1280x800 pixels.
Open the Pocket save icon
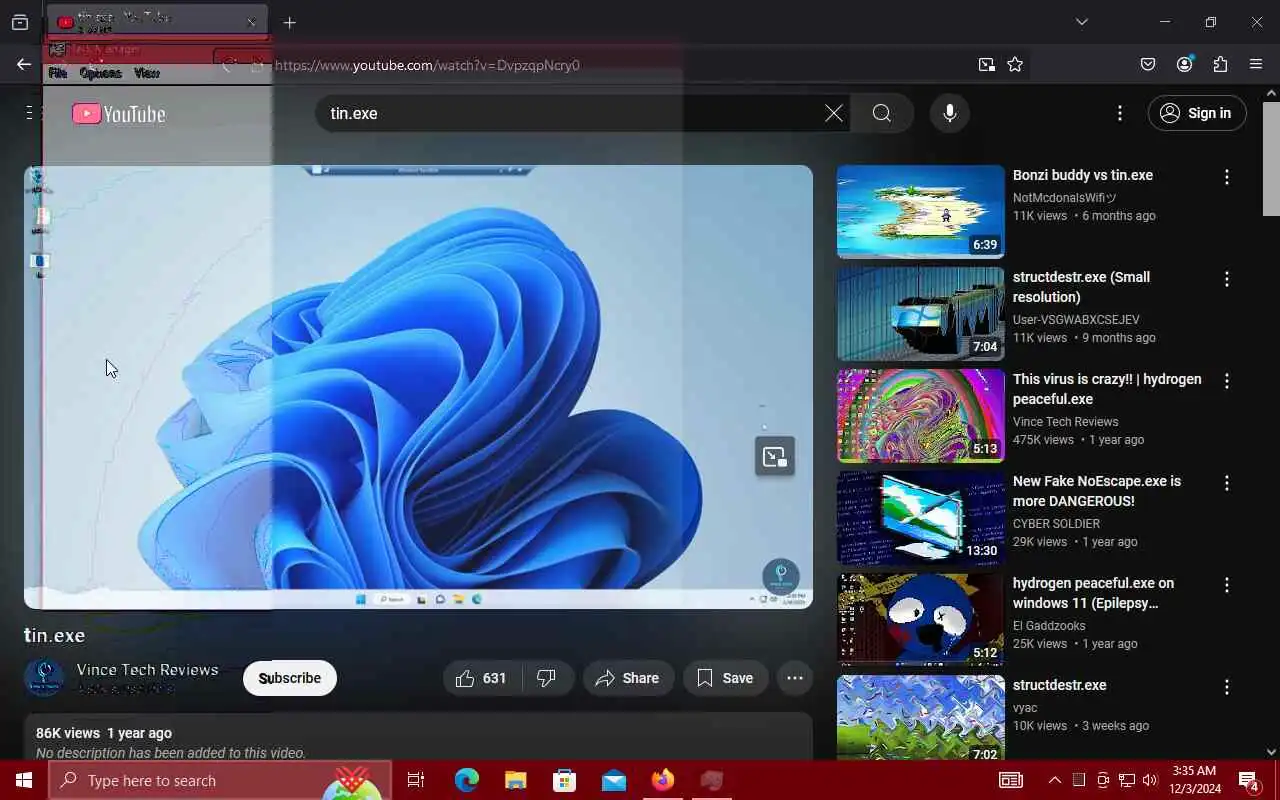(x=1148, y=65)
